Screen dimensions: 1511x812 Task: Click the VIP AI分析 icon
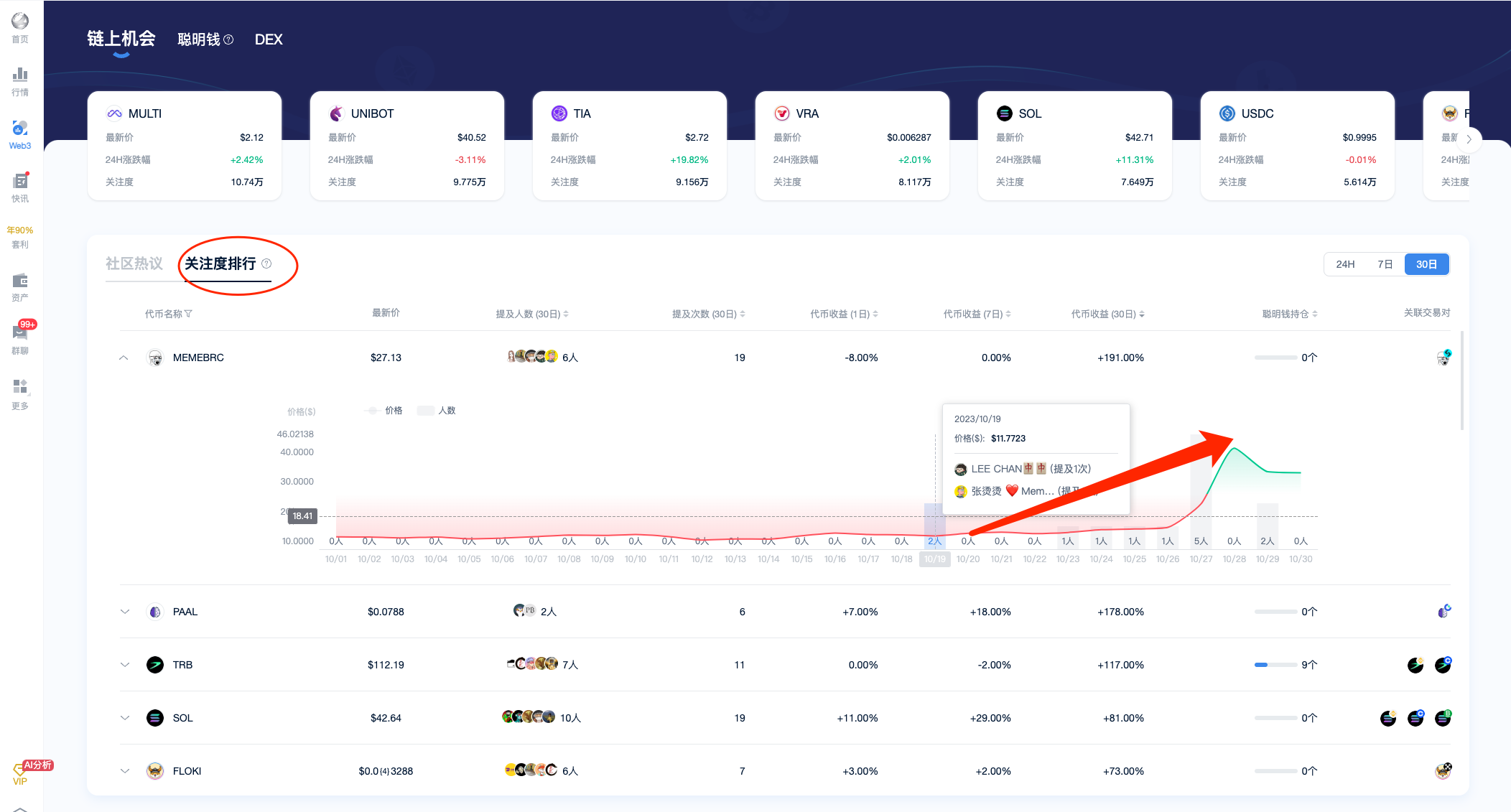click(x=20, y=773)
